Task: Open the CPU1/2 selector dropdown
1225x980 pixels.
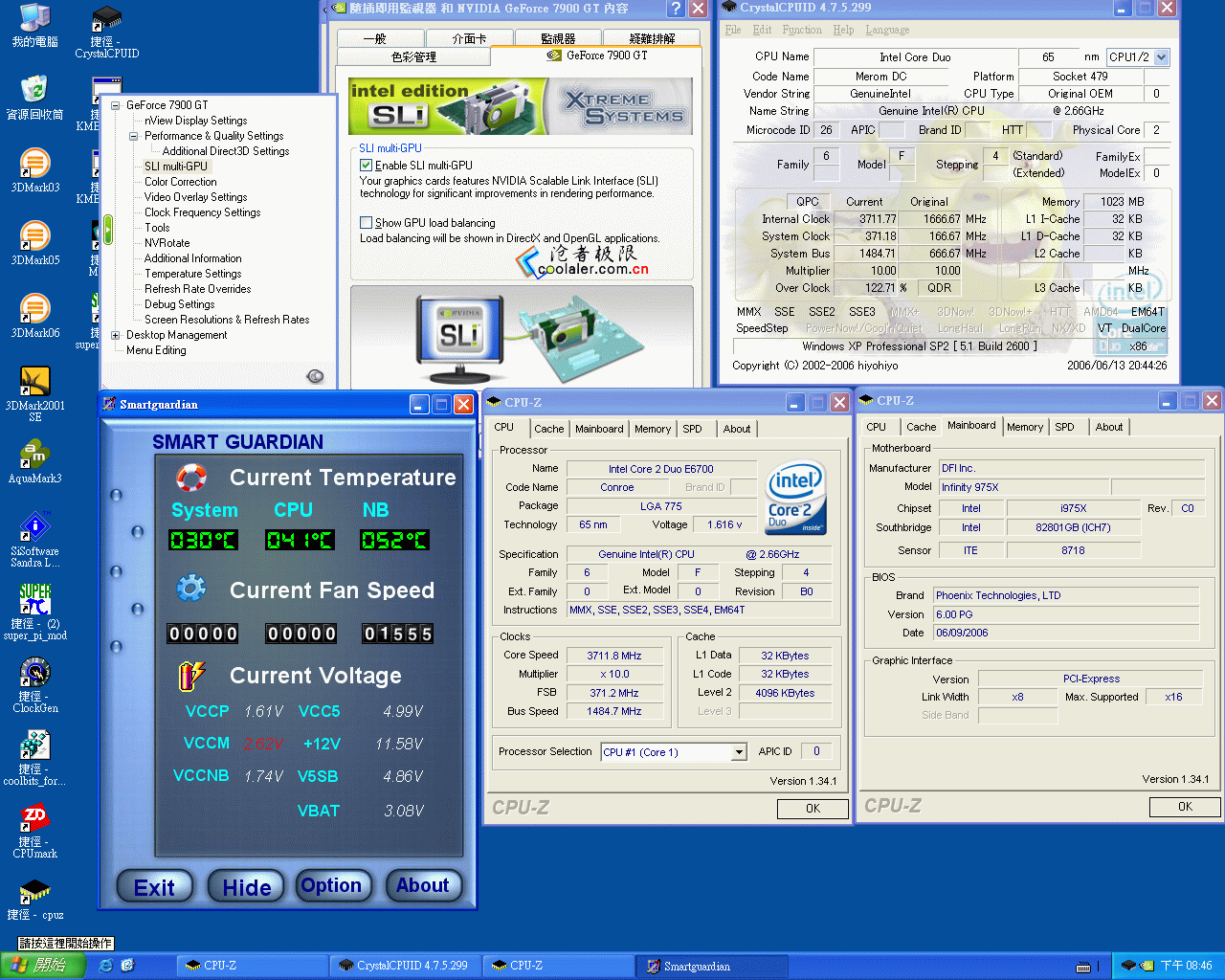Action: pyautogui.click(x=1161, y=57)
